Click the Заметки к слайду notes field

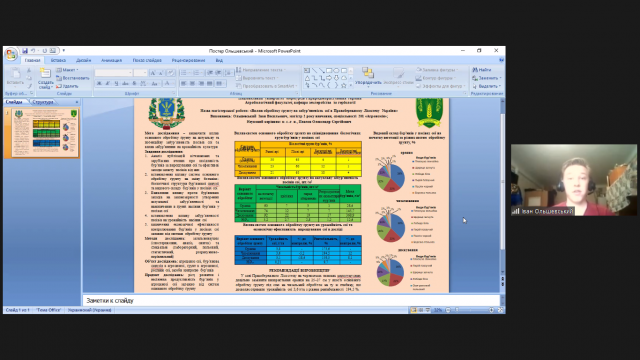[x=291, y=300]
